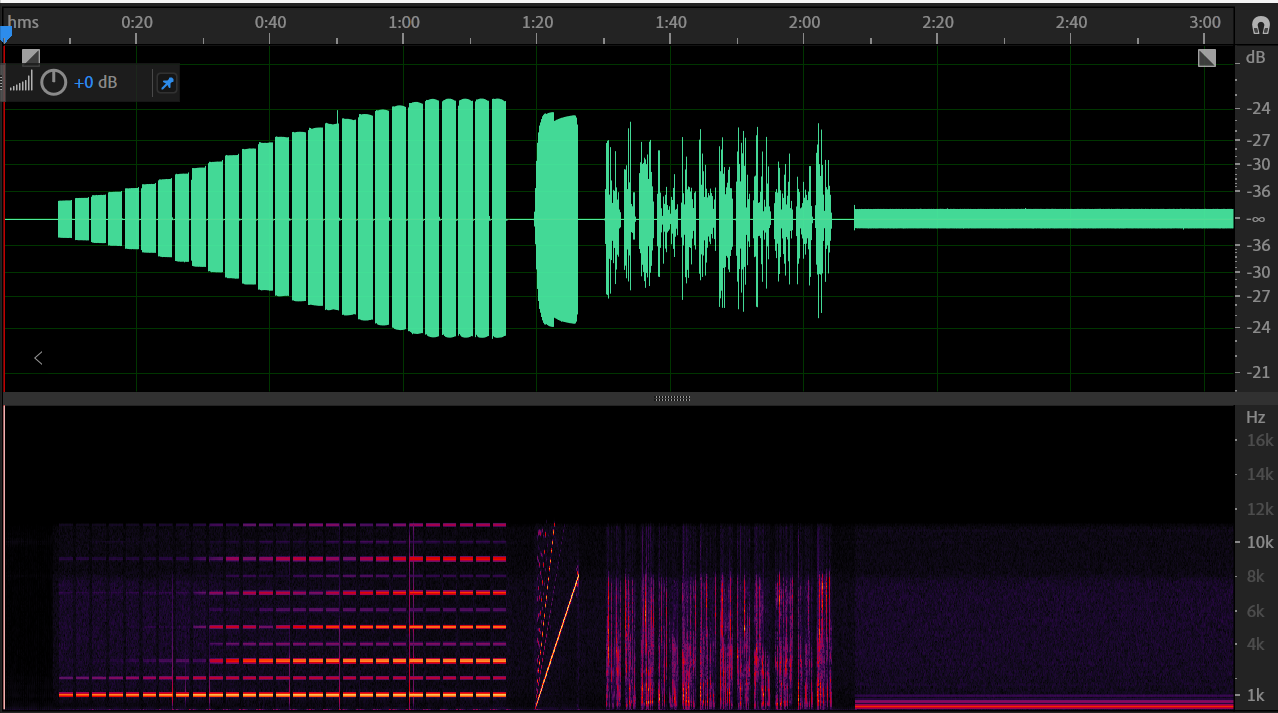The height and width of the screenshot is (713, 1278).
Task: Click the 1:00 mark on time ruler
Action: [404, 22]
